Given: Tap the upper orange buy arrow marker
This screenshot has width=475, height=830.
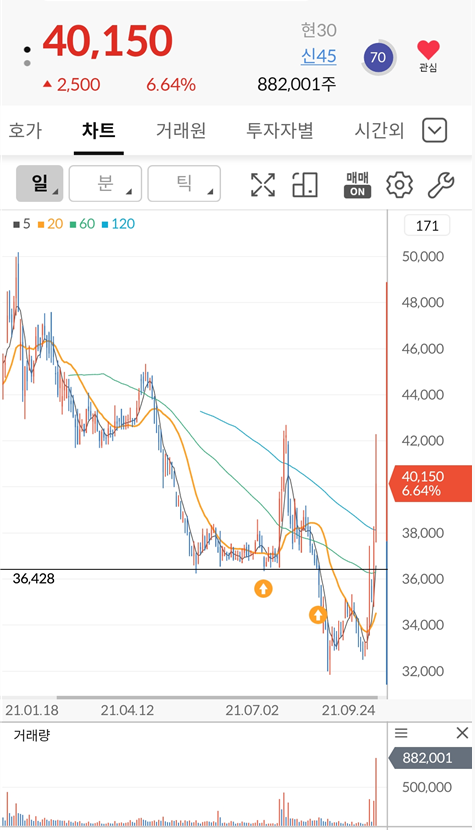Looking at the screenshot, I should (x=263, y=588).
